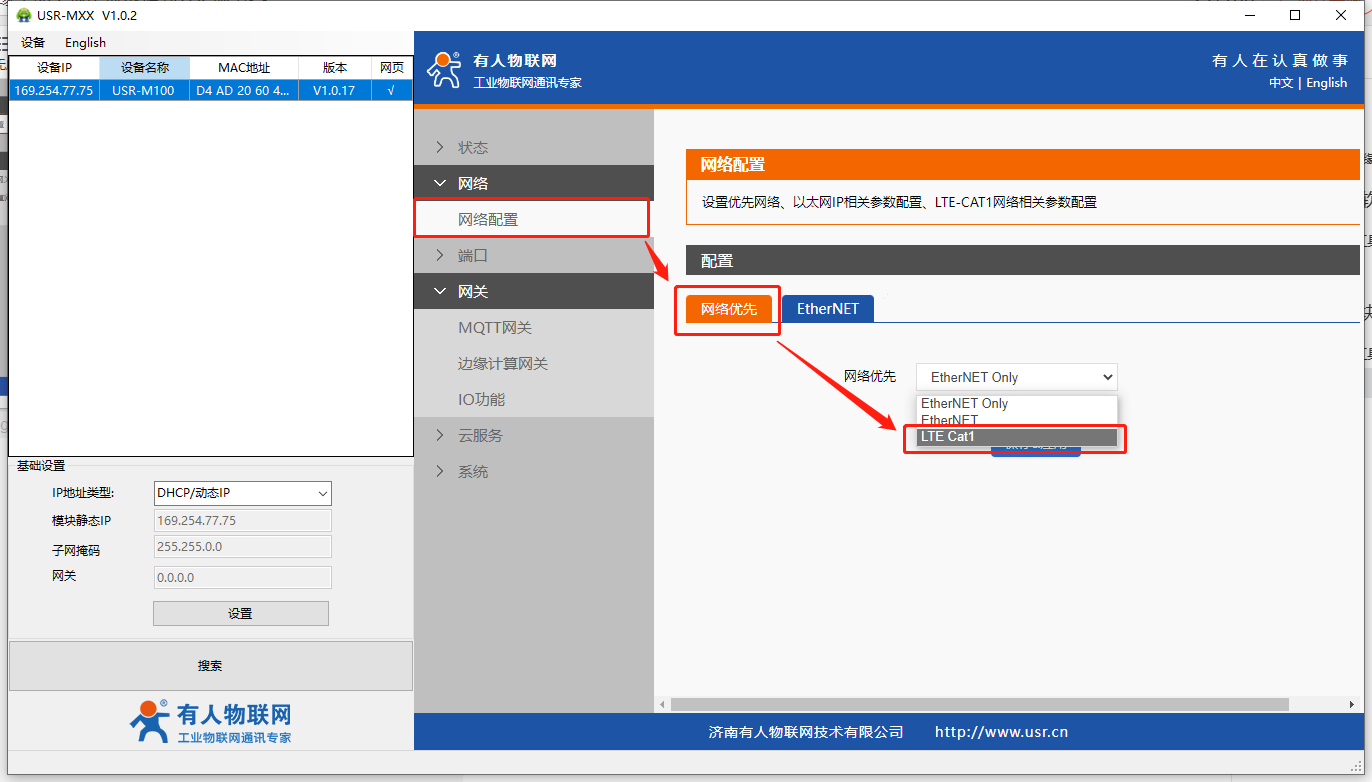This screenshot has width=1372, height=782.
Task: Open the IP地址类型 combo box
Action: pos(243,493)
